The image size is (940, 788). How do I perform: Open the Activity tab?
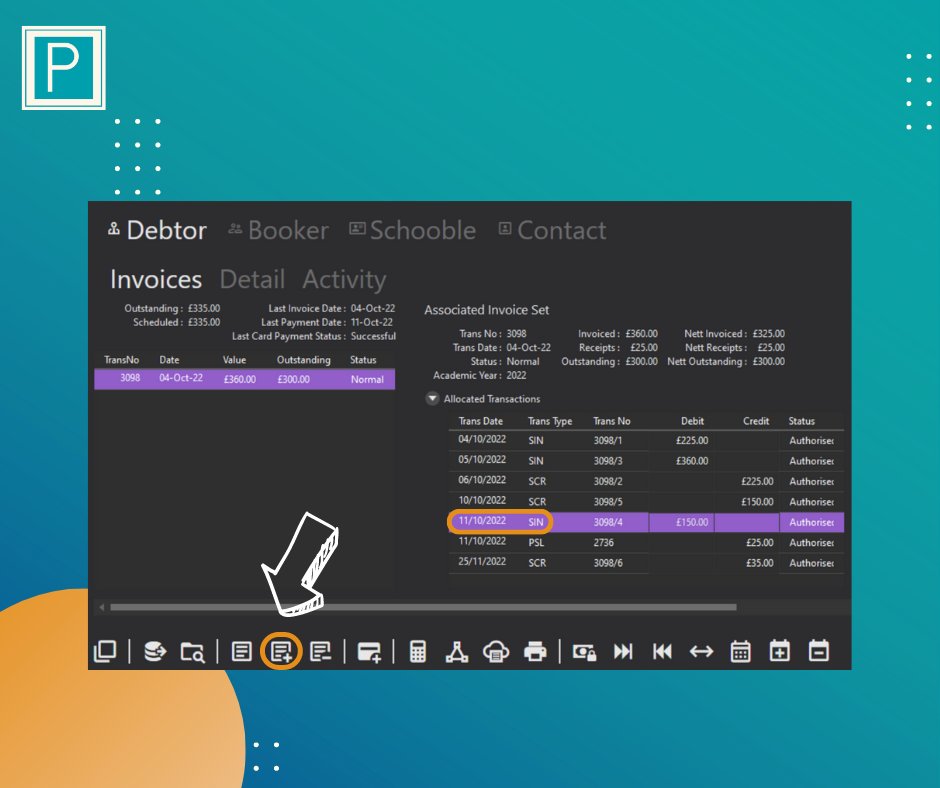344,279
